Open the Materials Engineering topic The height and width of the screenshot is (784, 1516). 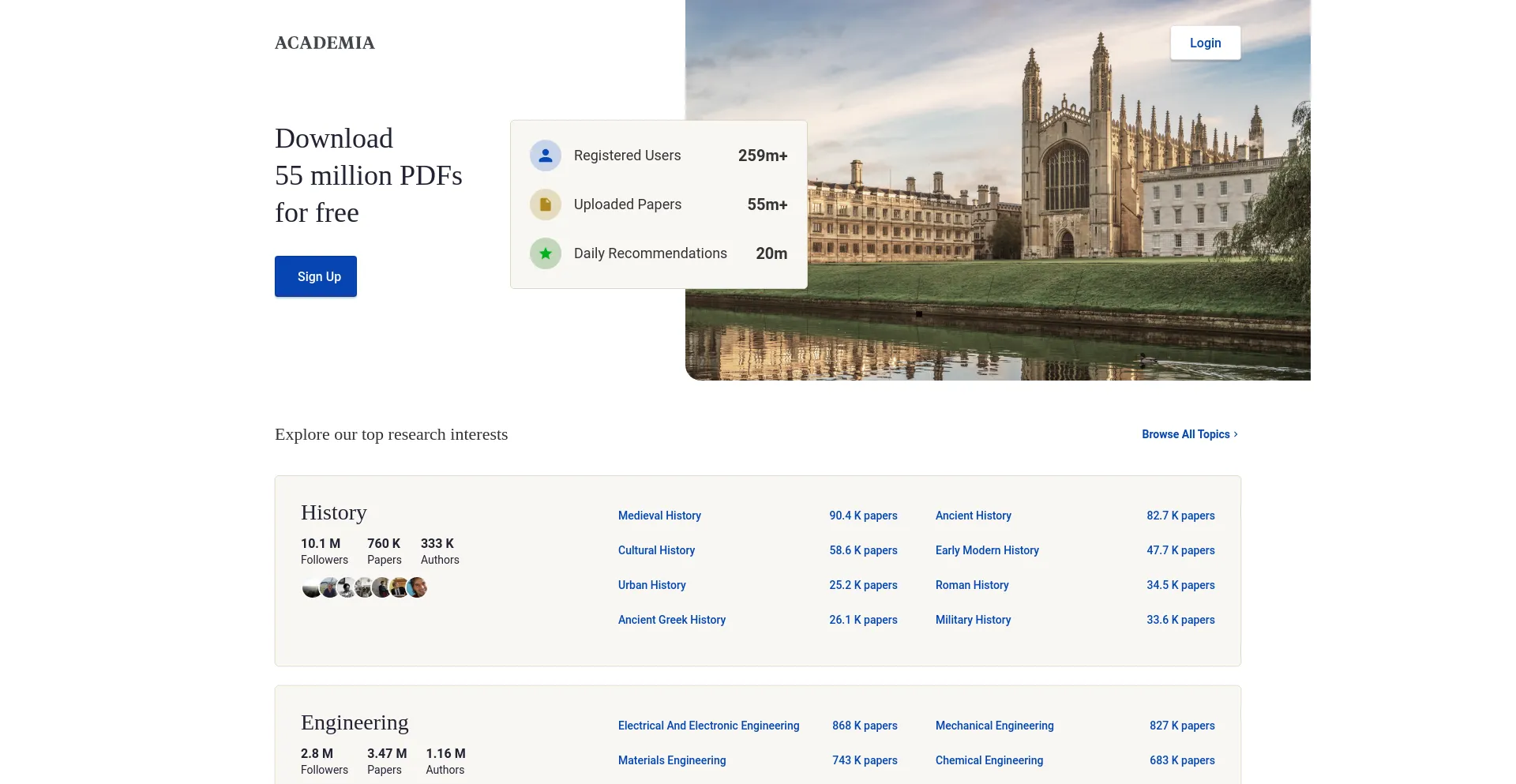coord(672,760)
